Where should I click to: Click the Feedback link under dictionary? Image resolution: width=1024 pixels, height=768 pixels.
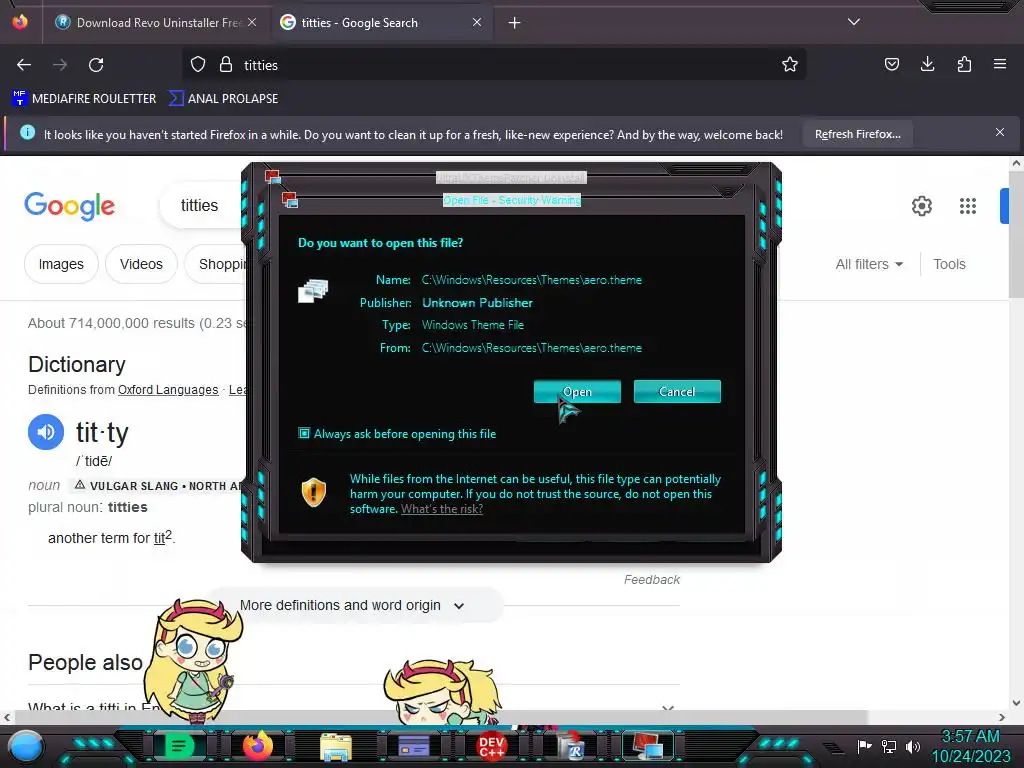pos(652,580)
